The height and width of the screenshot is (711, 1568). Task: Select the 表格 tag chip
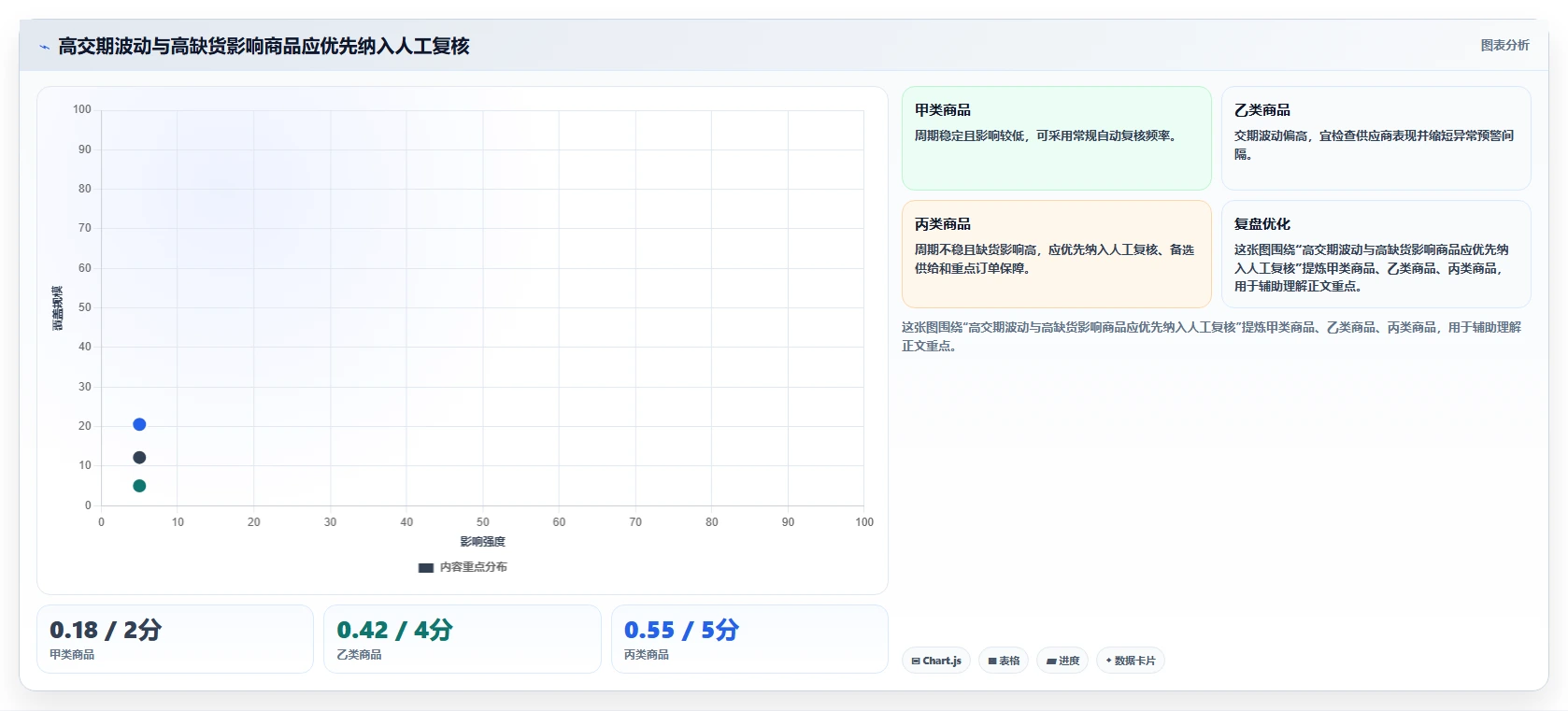click(1004, 661)
